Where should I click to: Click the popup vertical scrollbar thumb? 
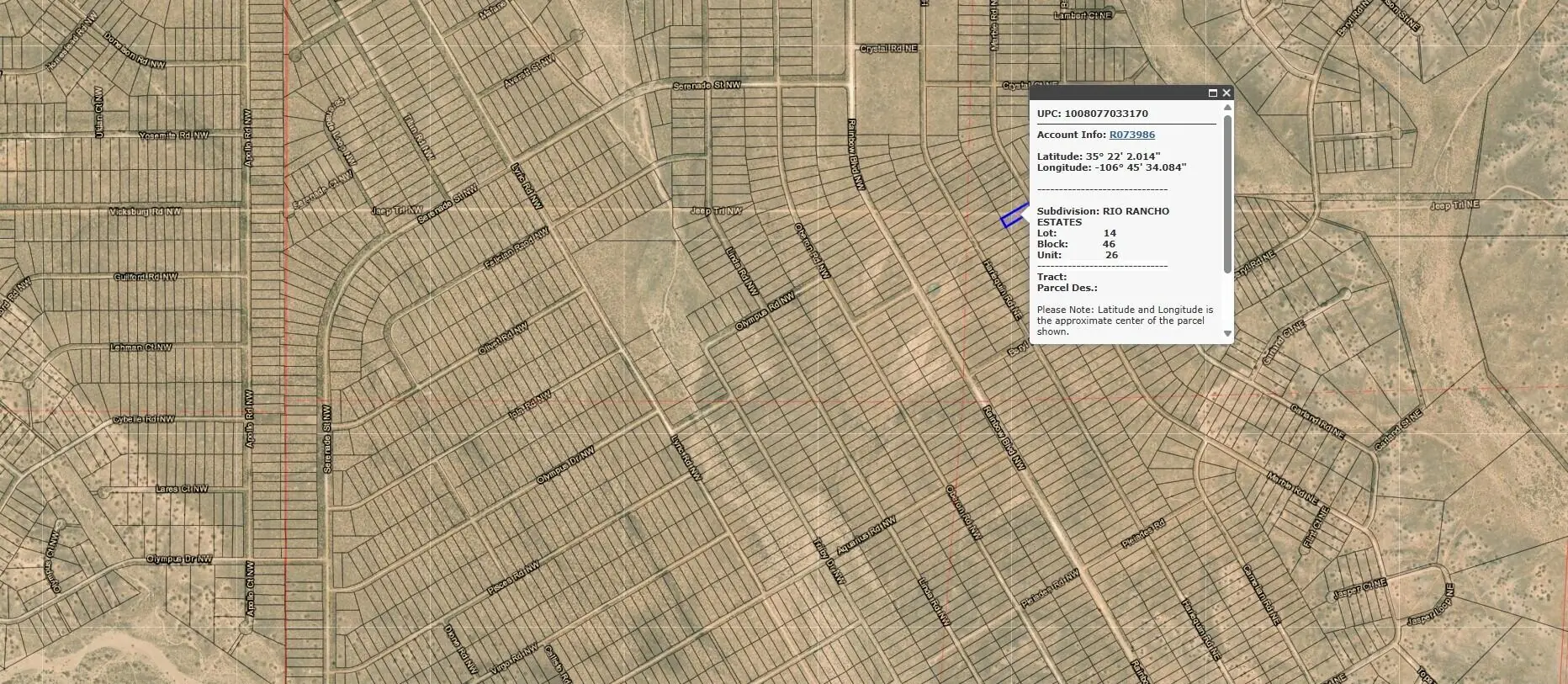[x=1227, y=194]
